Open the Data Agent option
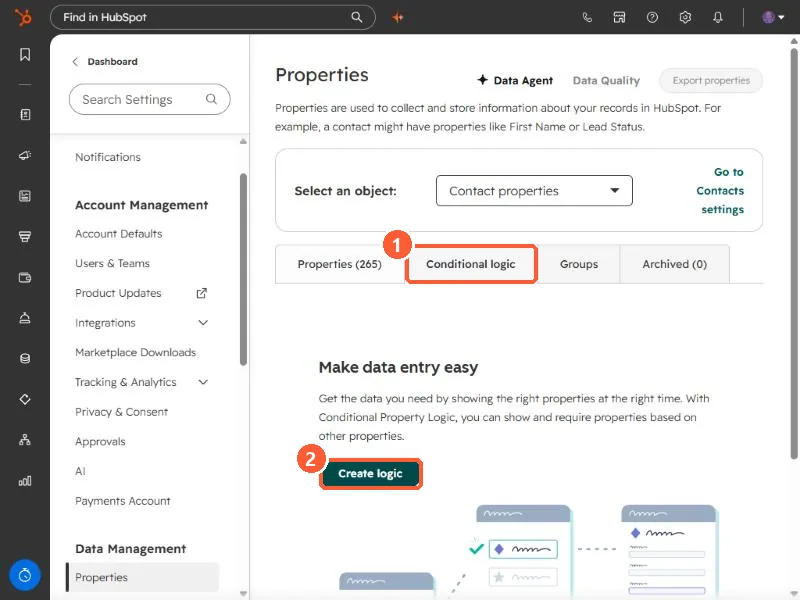 click(x=515, y=81)
